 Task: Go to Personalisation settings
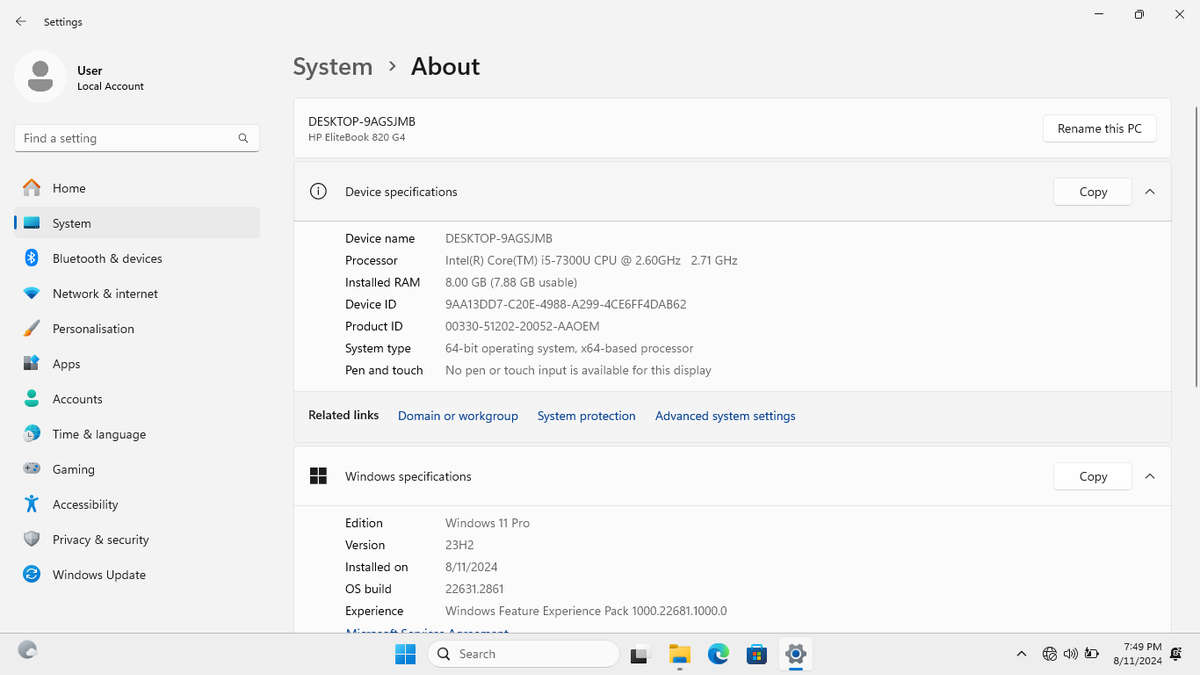coord(93,329)
